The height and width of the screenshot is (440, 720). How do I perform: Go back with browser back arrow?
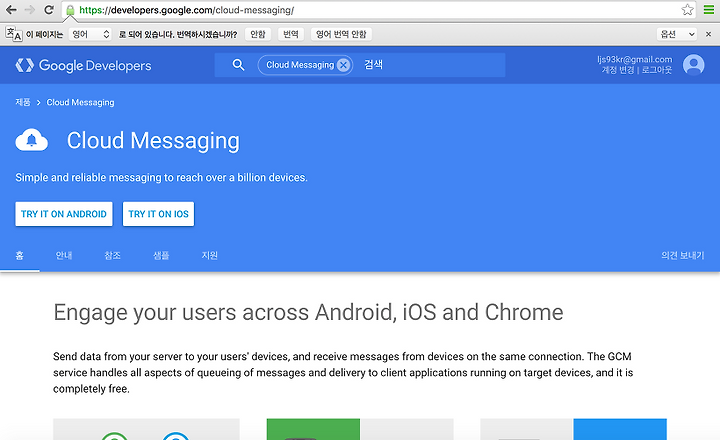point(11,10)
